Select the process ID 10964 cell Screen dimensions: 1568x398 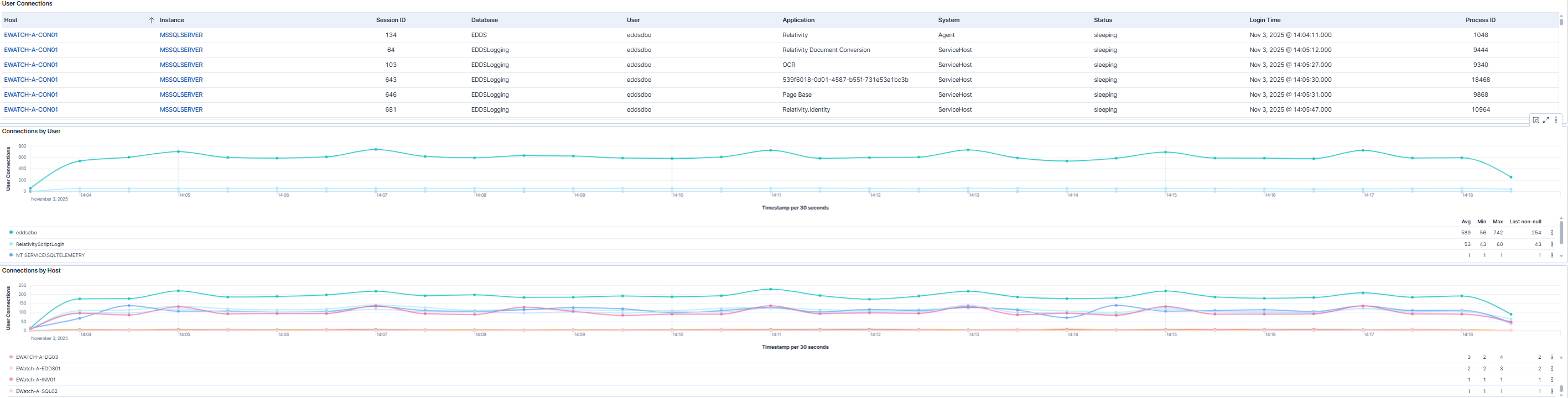1481,109
